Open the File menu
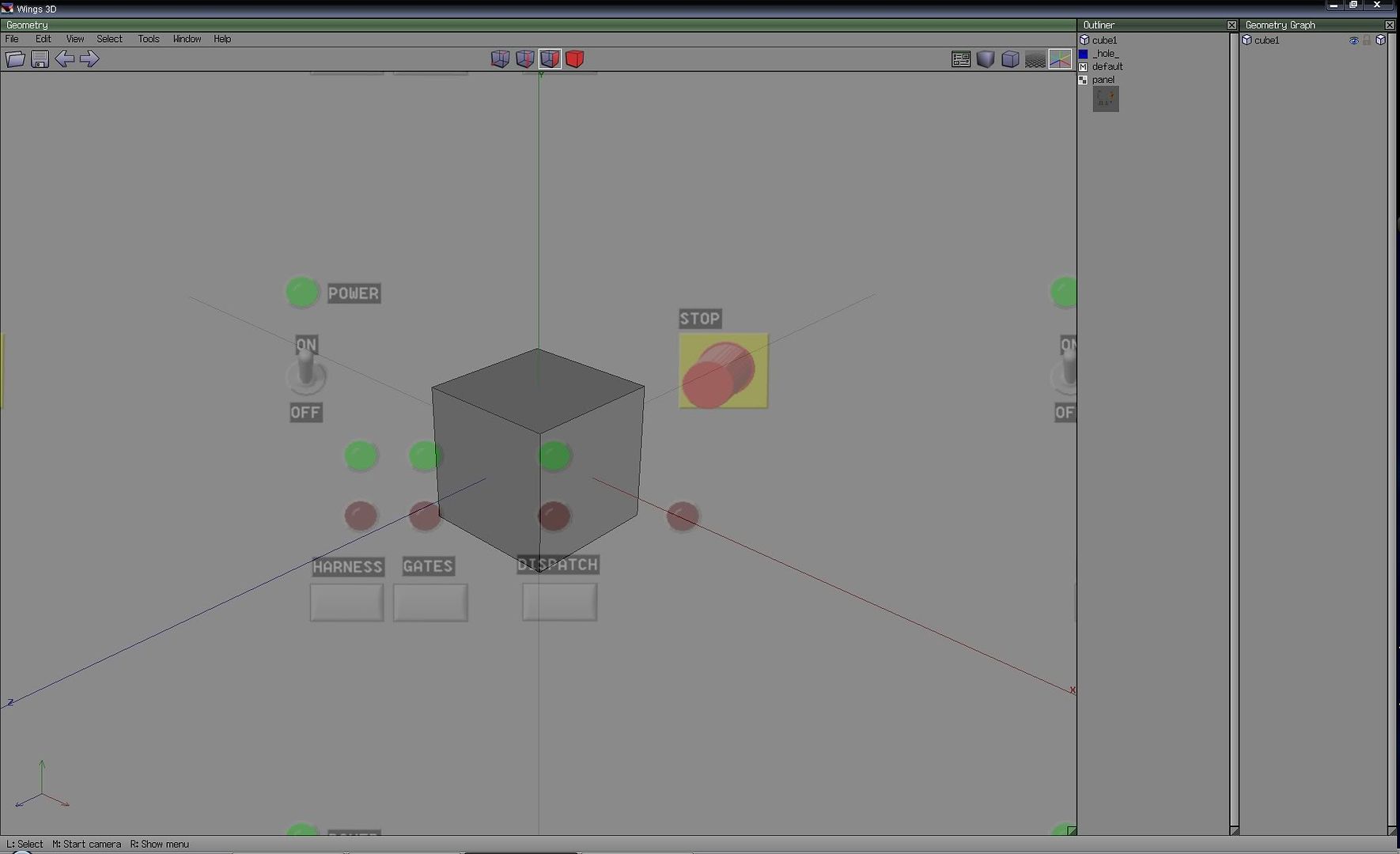This screenshot has width=1400, height=854. [12, 39]
